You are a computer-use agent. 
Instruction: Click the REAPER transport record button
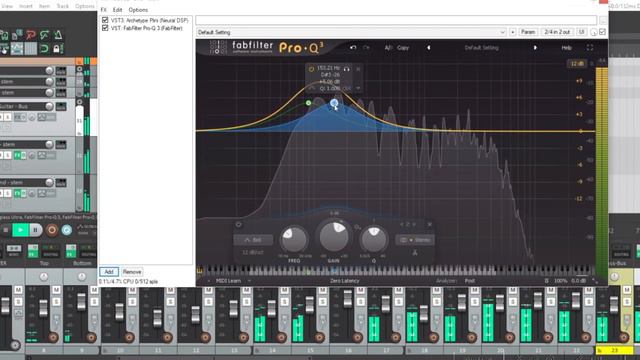[52, 230]
